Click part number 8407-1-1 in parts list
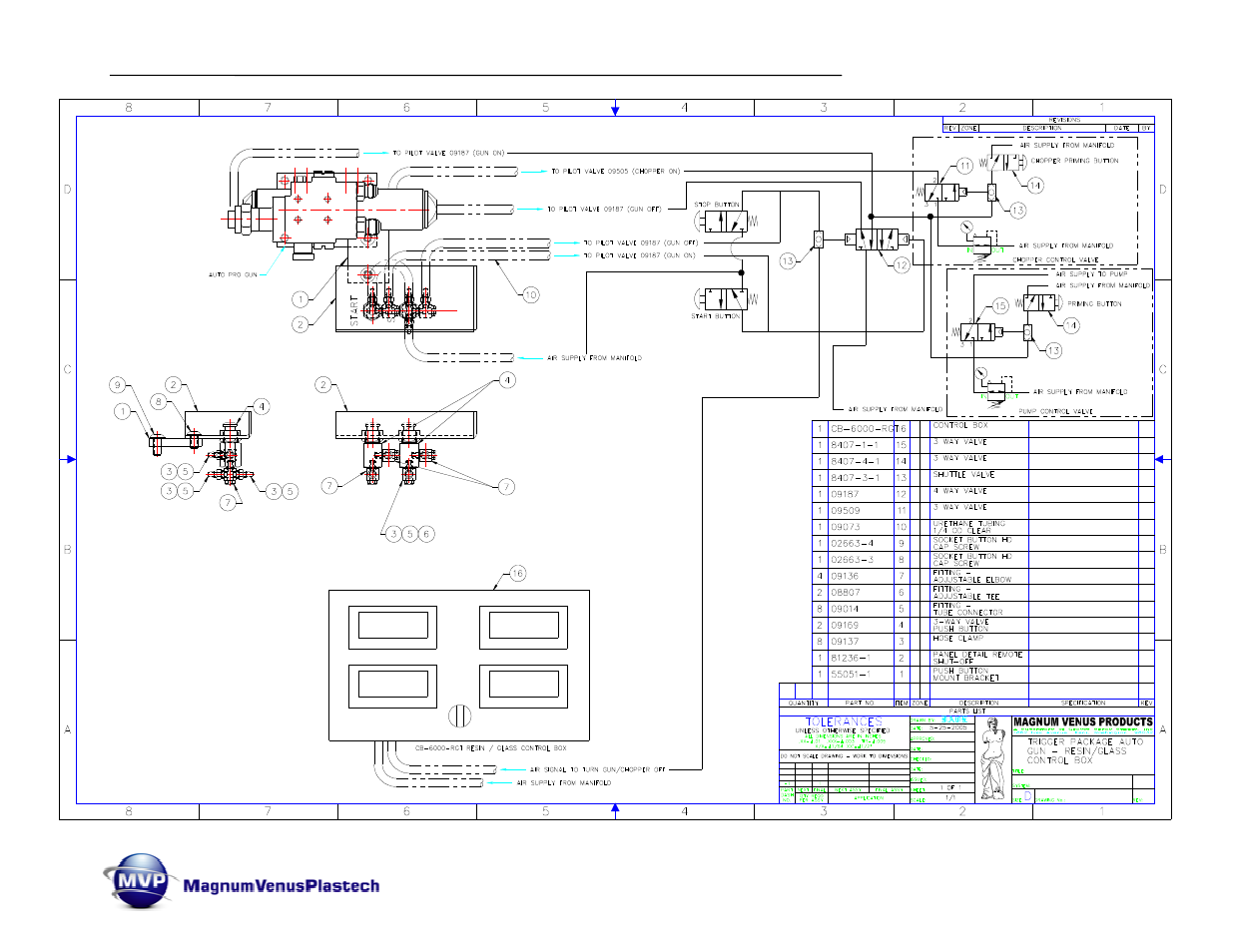The height and width of the screenshot is (952, 1233). pyautogui.click(x=855, y=445)
